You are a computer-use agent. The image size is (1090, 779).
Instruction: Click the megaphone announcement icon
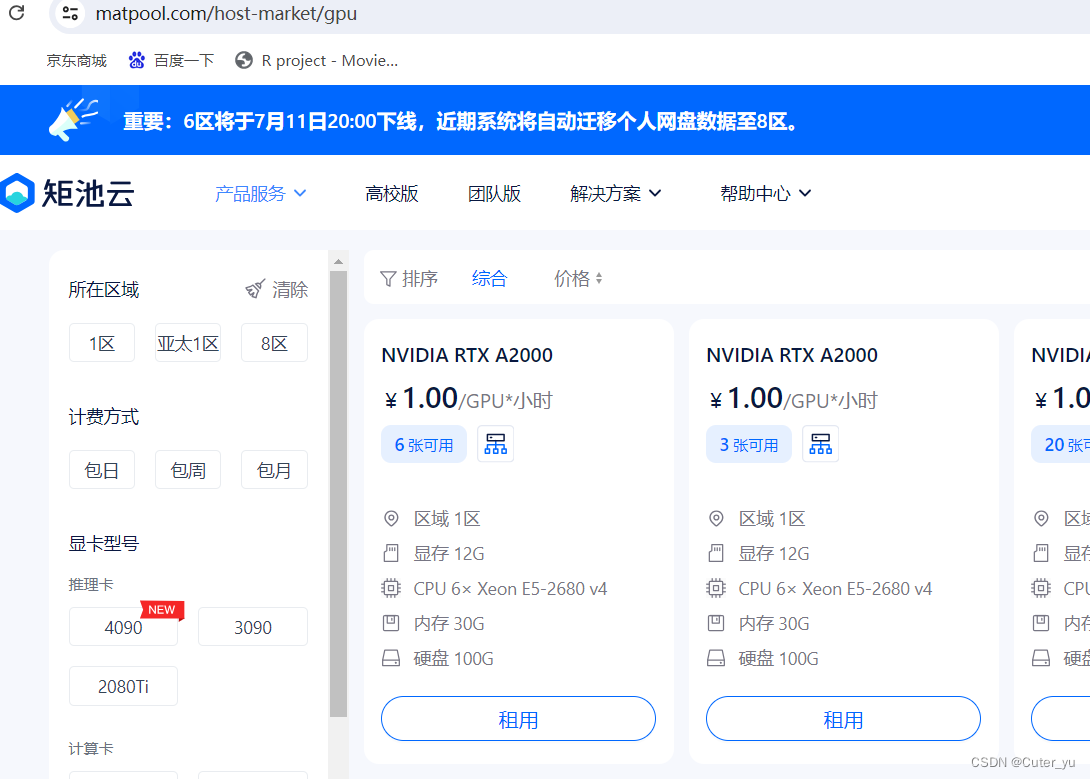(x=73, y=120)
